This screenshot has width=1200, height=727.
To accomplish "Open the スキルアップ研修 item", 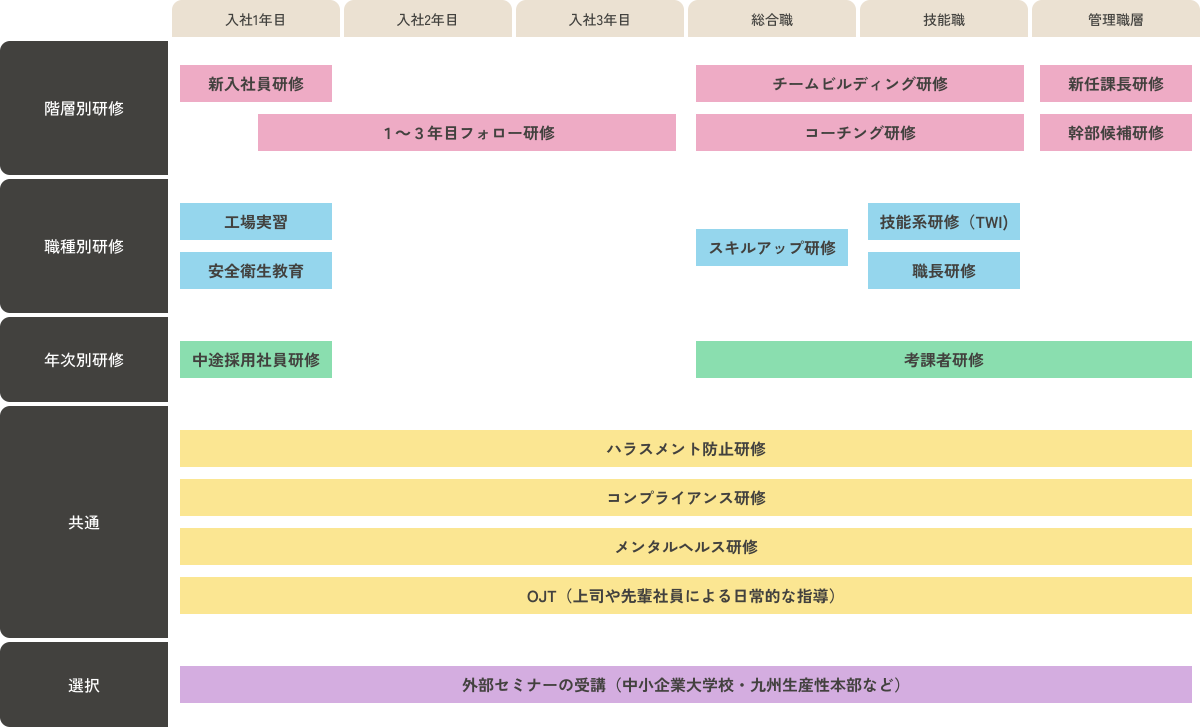I will point(772,248).
